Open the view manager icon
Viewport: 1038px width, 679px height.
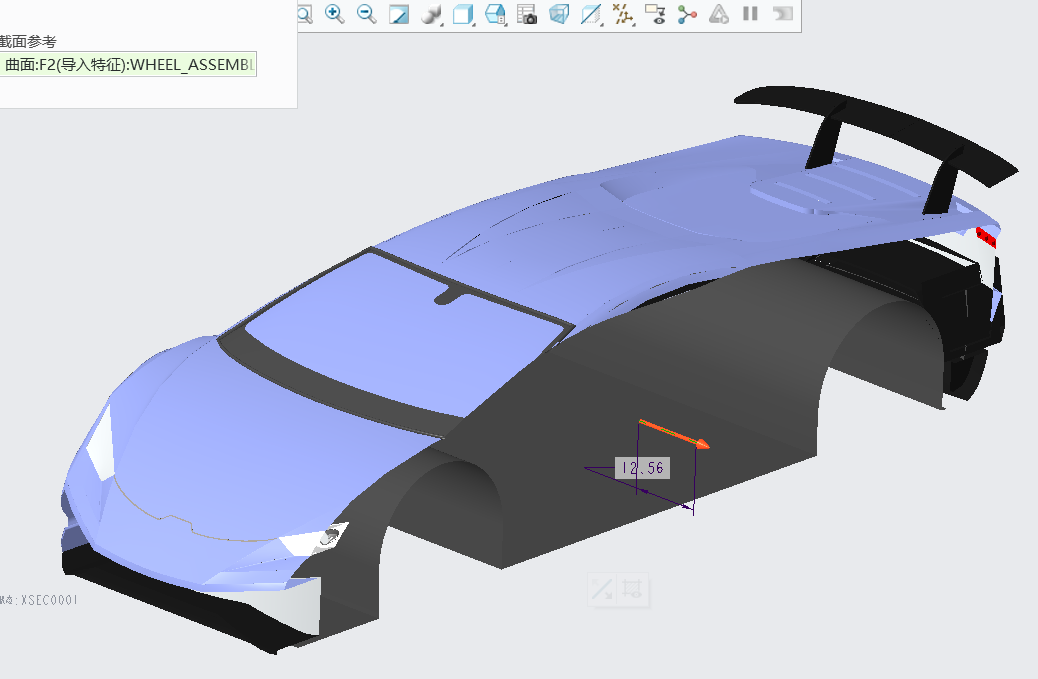coord(495,14)
